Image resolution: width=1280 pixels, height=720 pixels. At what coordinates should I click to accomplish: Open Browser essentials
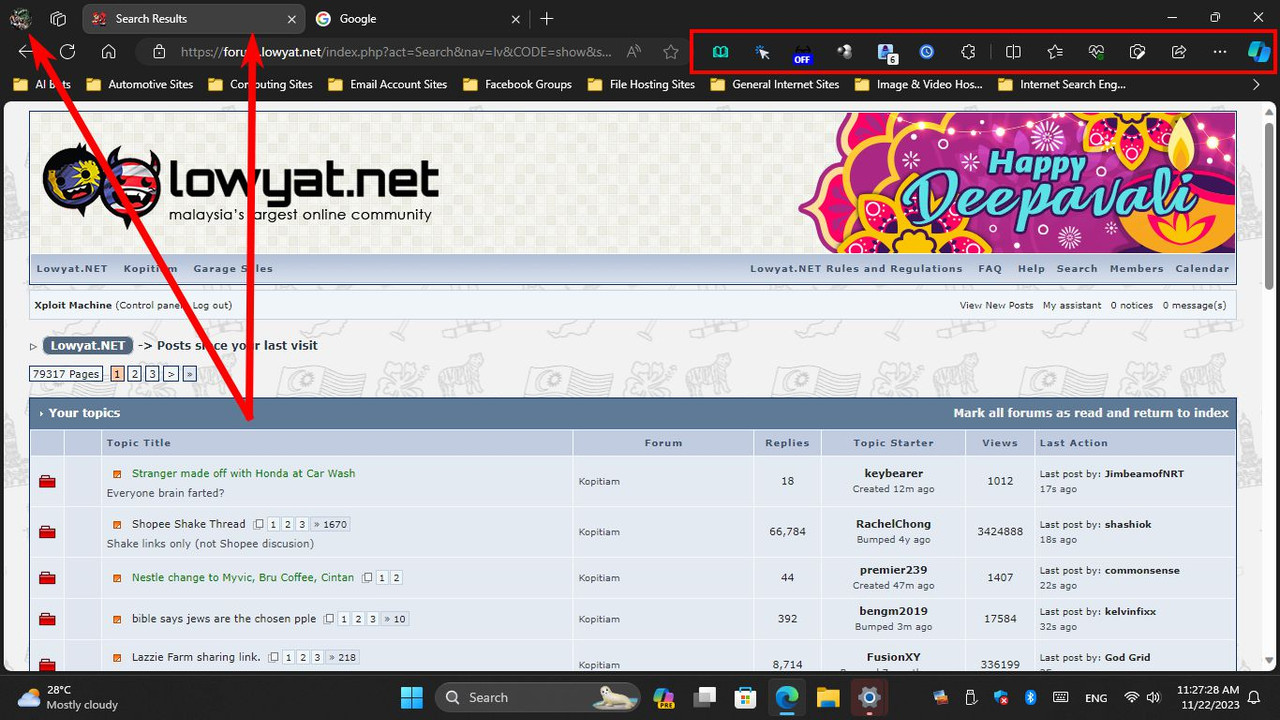1096,51
